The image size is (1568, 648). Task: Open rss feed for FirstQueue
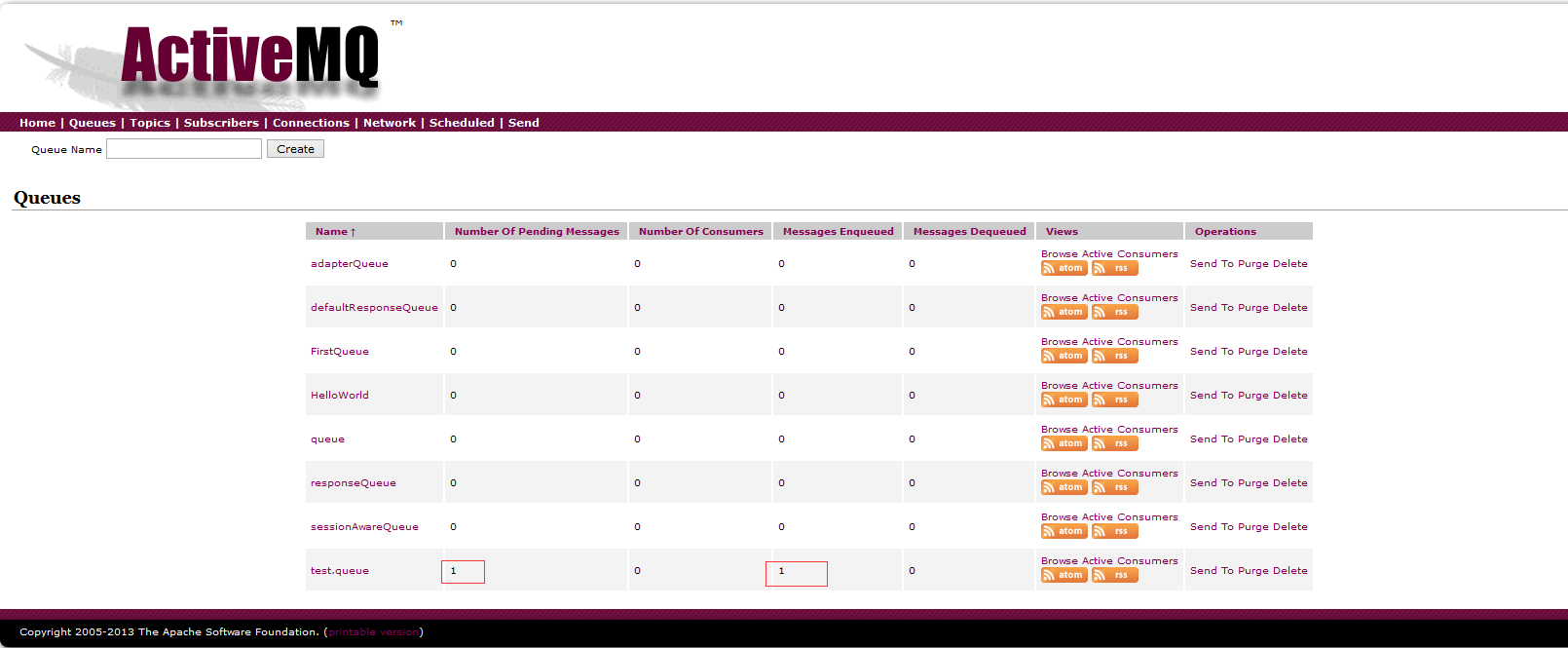click(1115, 356)
